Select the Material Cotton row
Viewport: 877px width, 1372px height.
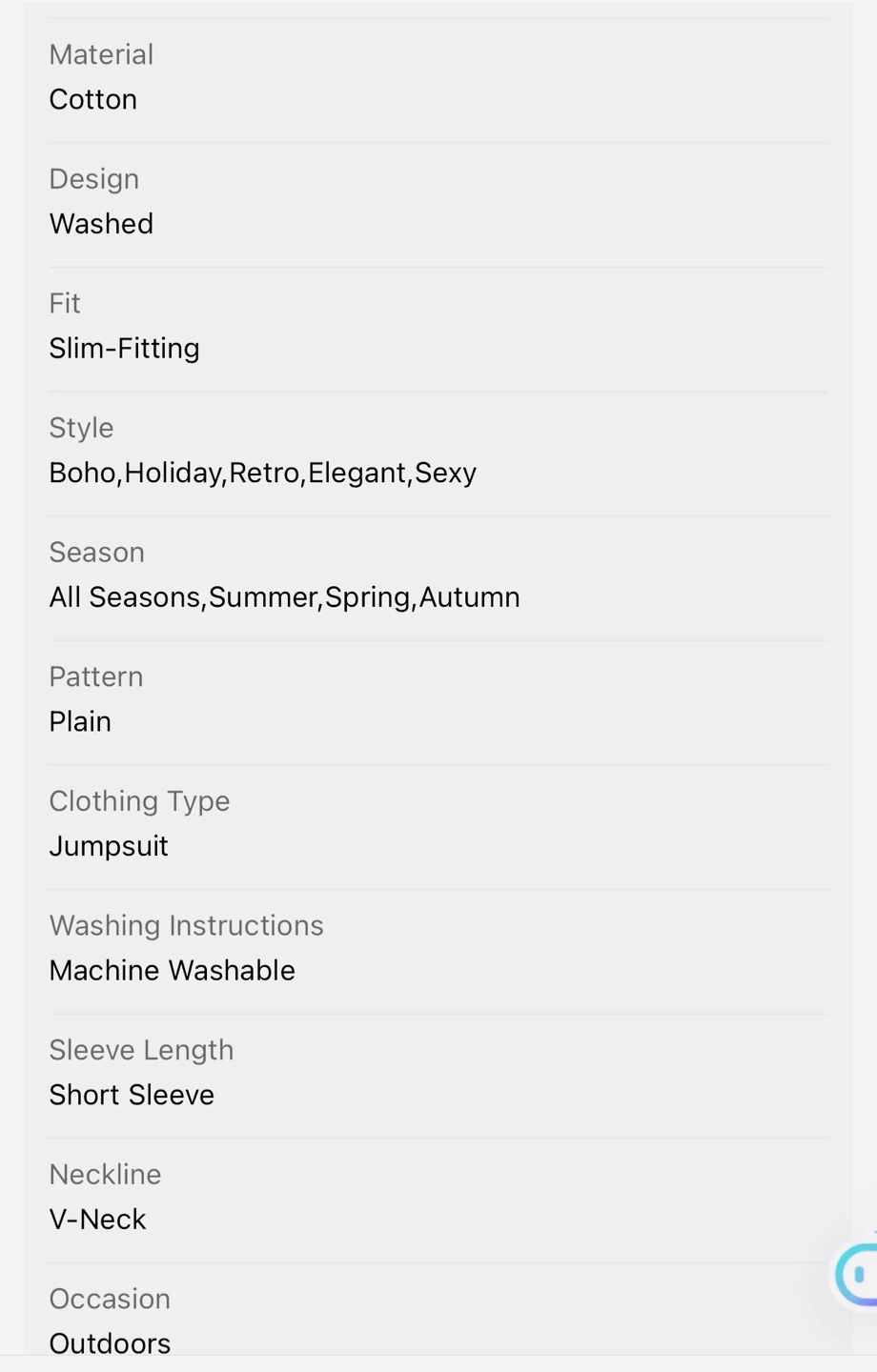click(438, 80)
